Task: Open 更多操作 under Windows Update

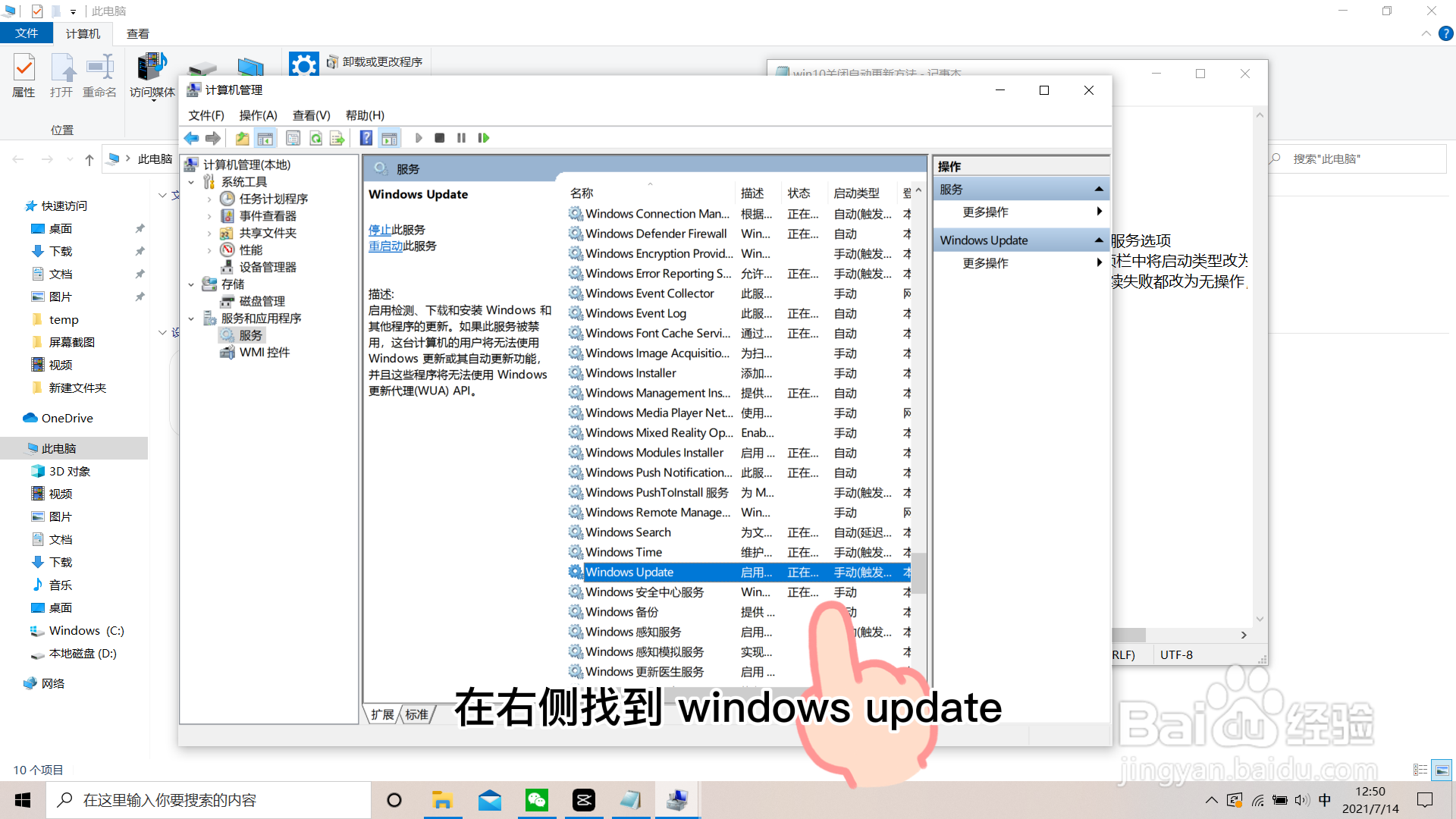Action: [x=985, y=262]
